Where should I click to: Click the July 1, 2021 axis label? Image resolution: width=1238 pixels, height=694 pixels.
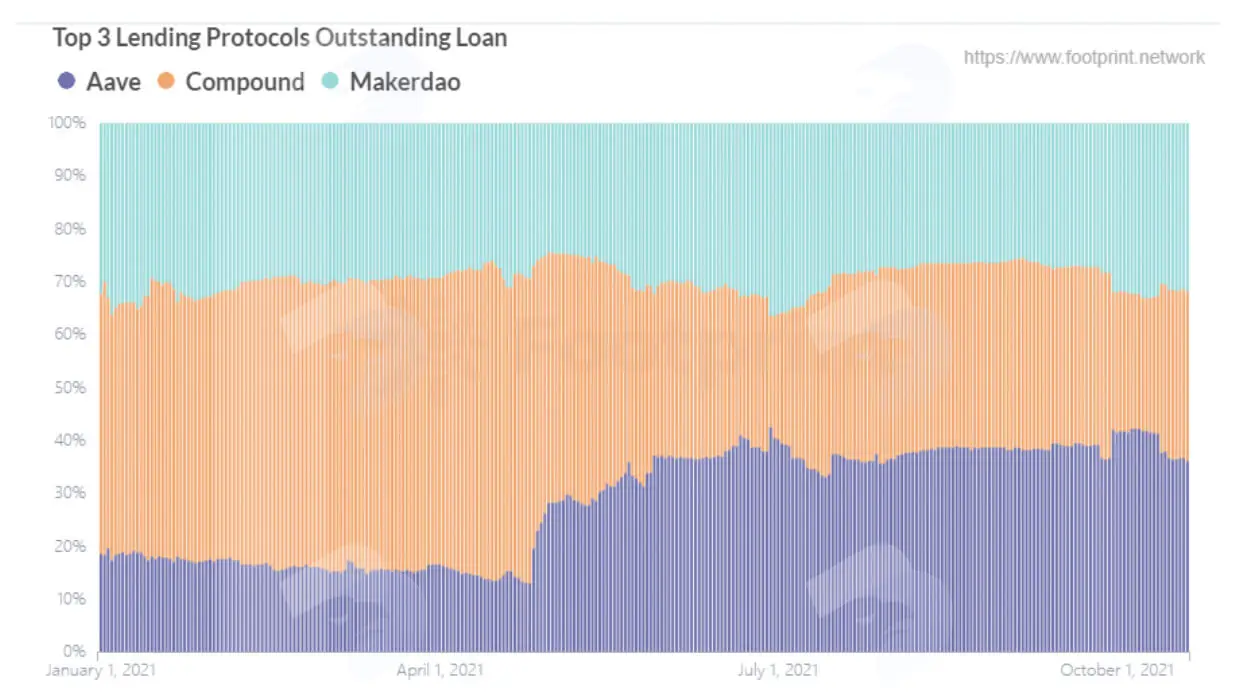click(x=777, y=669)
